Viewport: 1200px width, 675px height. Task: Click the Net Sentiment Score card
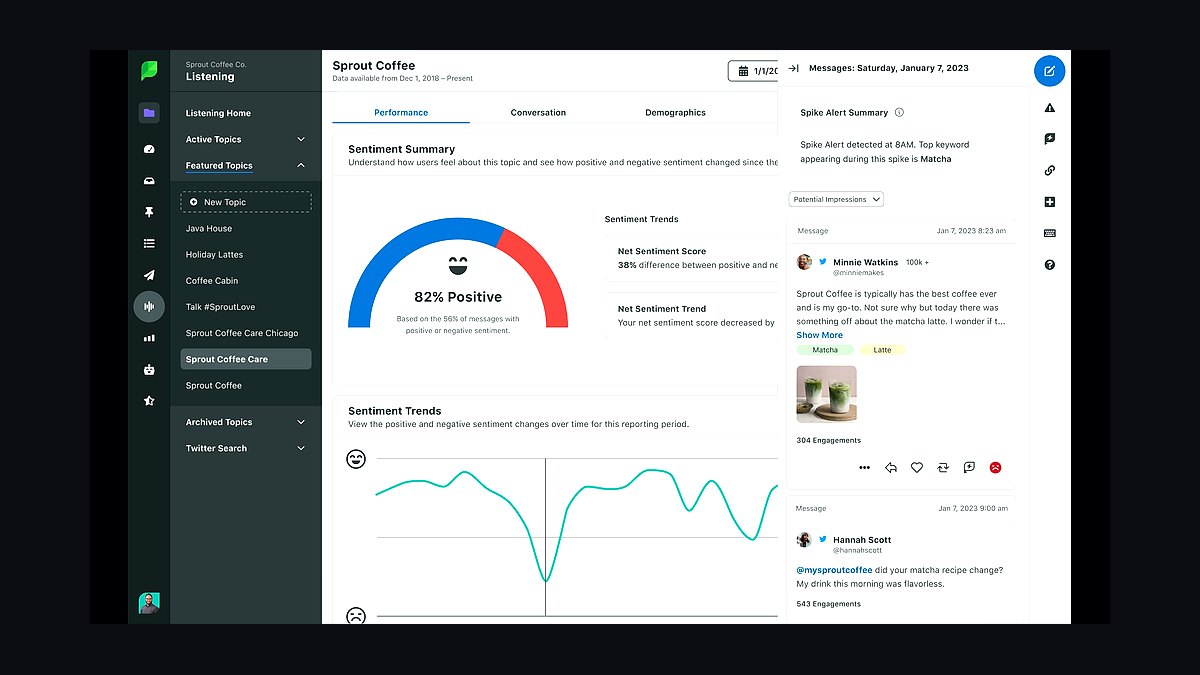point(692,258)
